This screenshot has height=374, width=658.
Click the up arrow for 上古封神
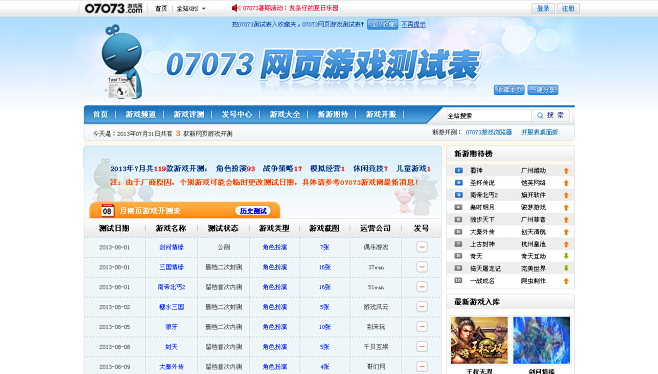(x=566, y=244)
